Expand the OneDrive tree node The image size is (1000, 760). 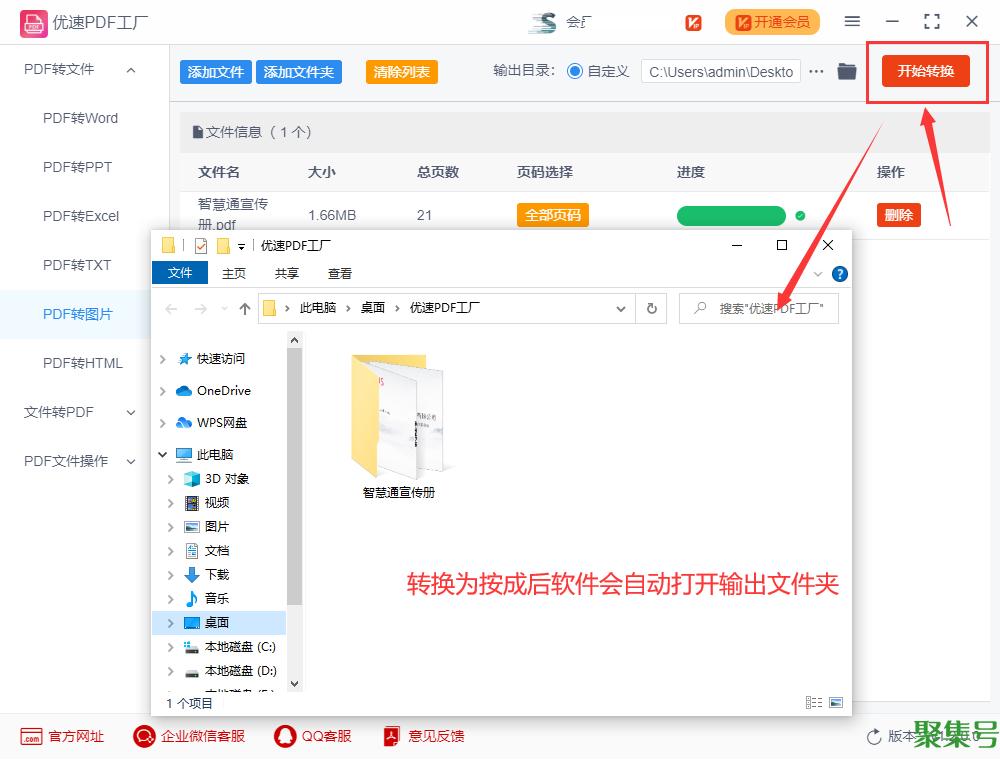pos(163,391)
